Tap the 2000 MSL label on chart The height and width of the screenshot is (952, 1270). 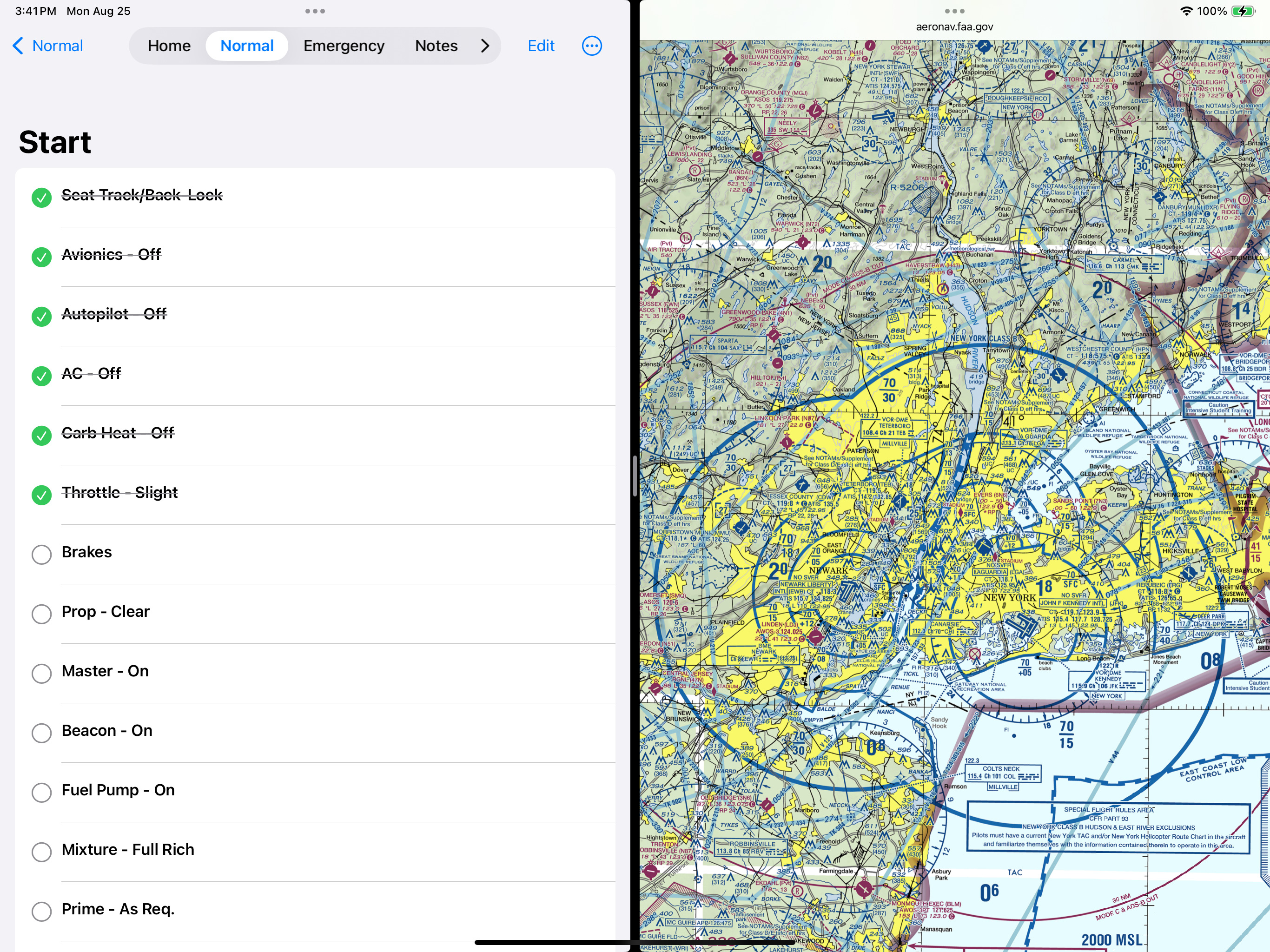click(1112, 939)
